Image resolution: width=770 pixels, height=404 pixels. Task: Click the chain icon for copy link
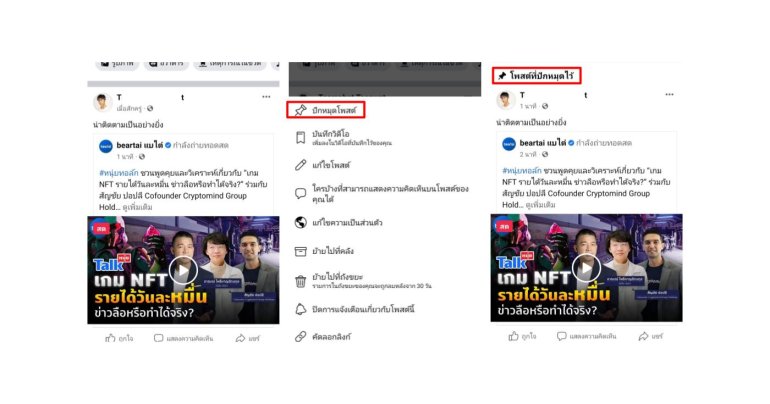[300, 337]
